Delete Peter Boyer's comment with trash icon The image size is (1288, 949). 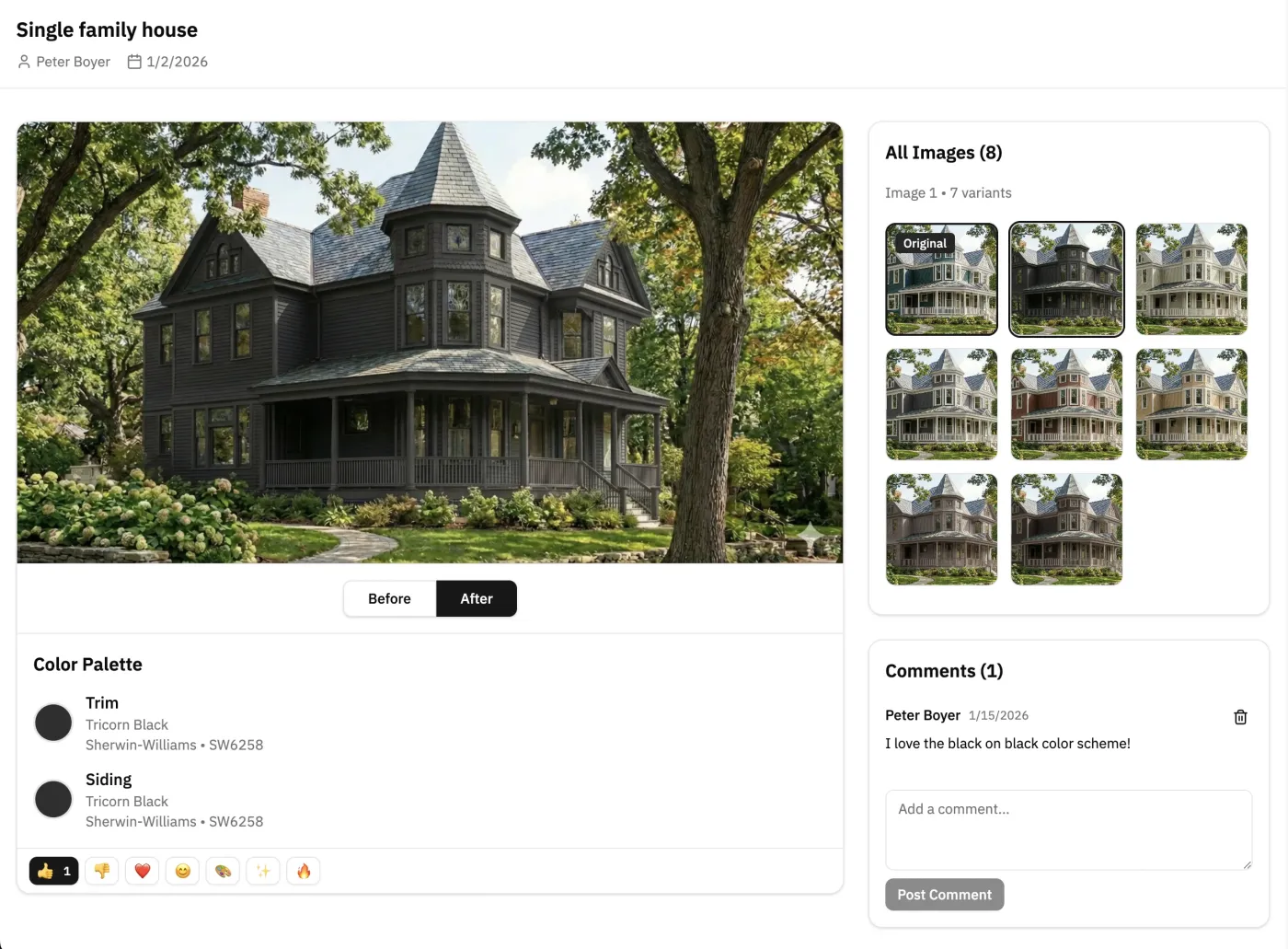point(1240,717)
